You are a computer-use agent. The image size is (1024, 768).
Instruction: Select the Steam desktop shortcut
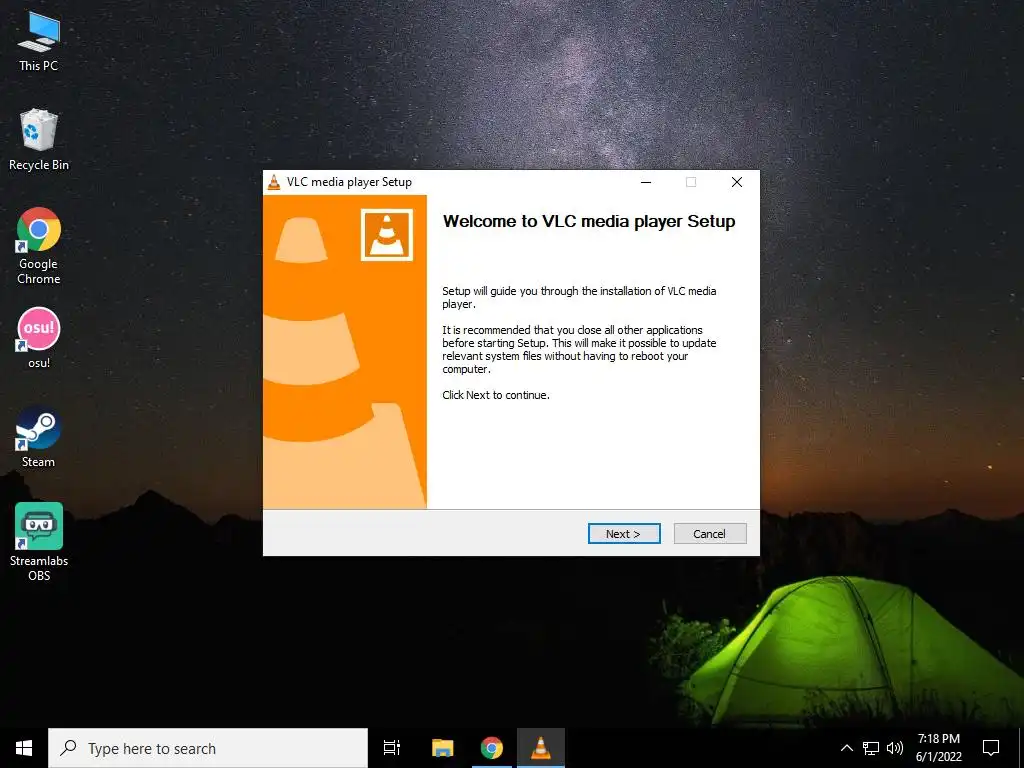[39, 437]
